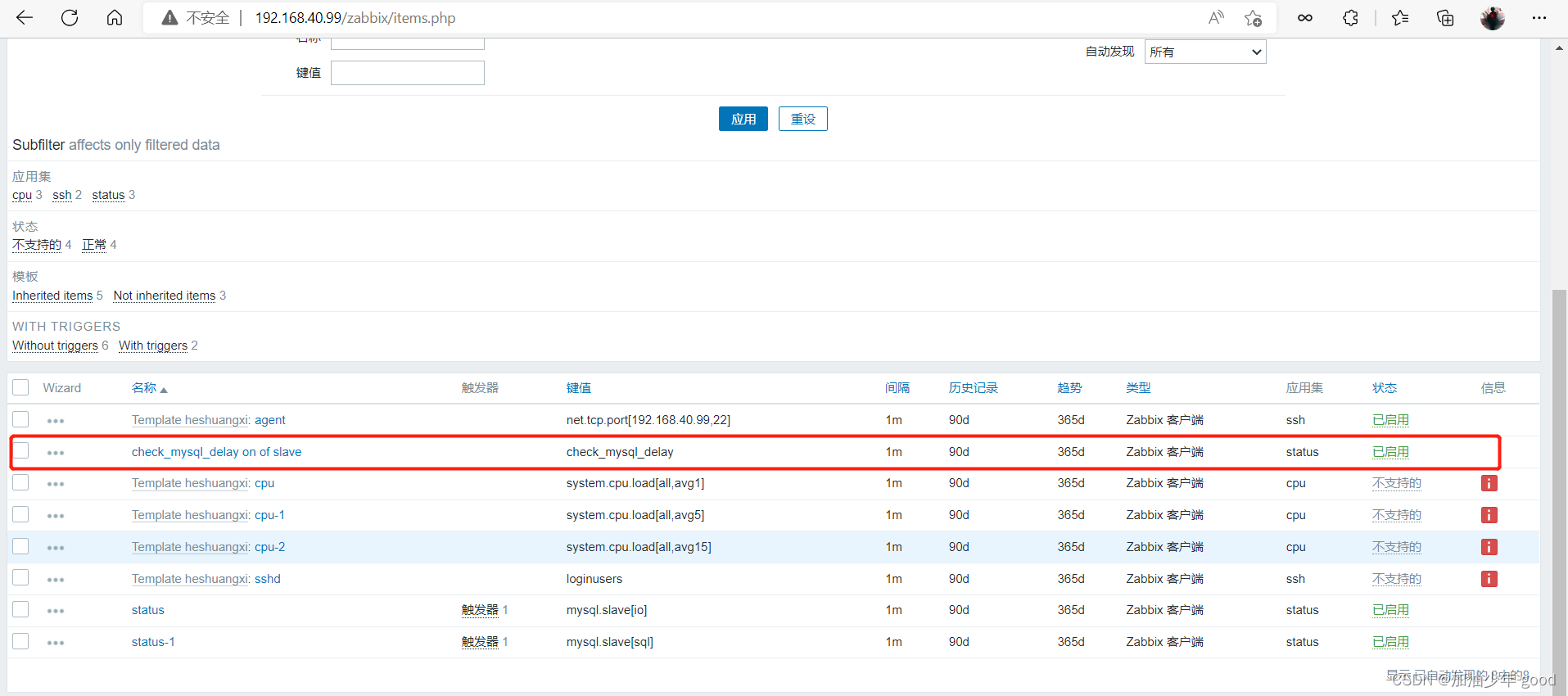Viewport: 1568px width, 696px height.
Task: Click the not-secure warning icon
Action: coord(169,18)
